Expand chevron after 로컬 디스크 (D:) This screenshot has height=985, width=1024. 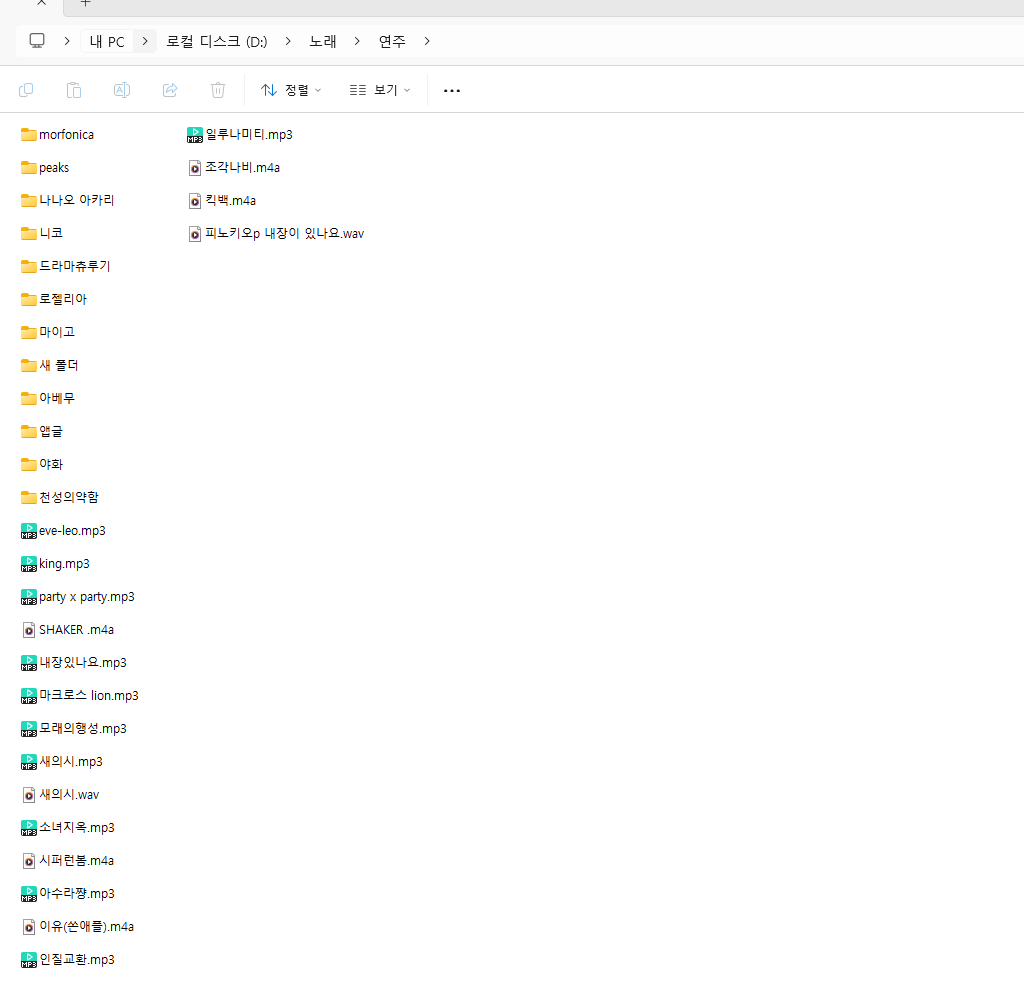[x=288, y=41]
